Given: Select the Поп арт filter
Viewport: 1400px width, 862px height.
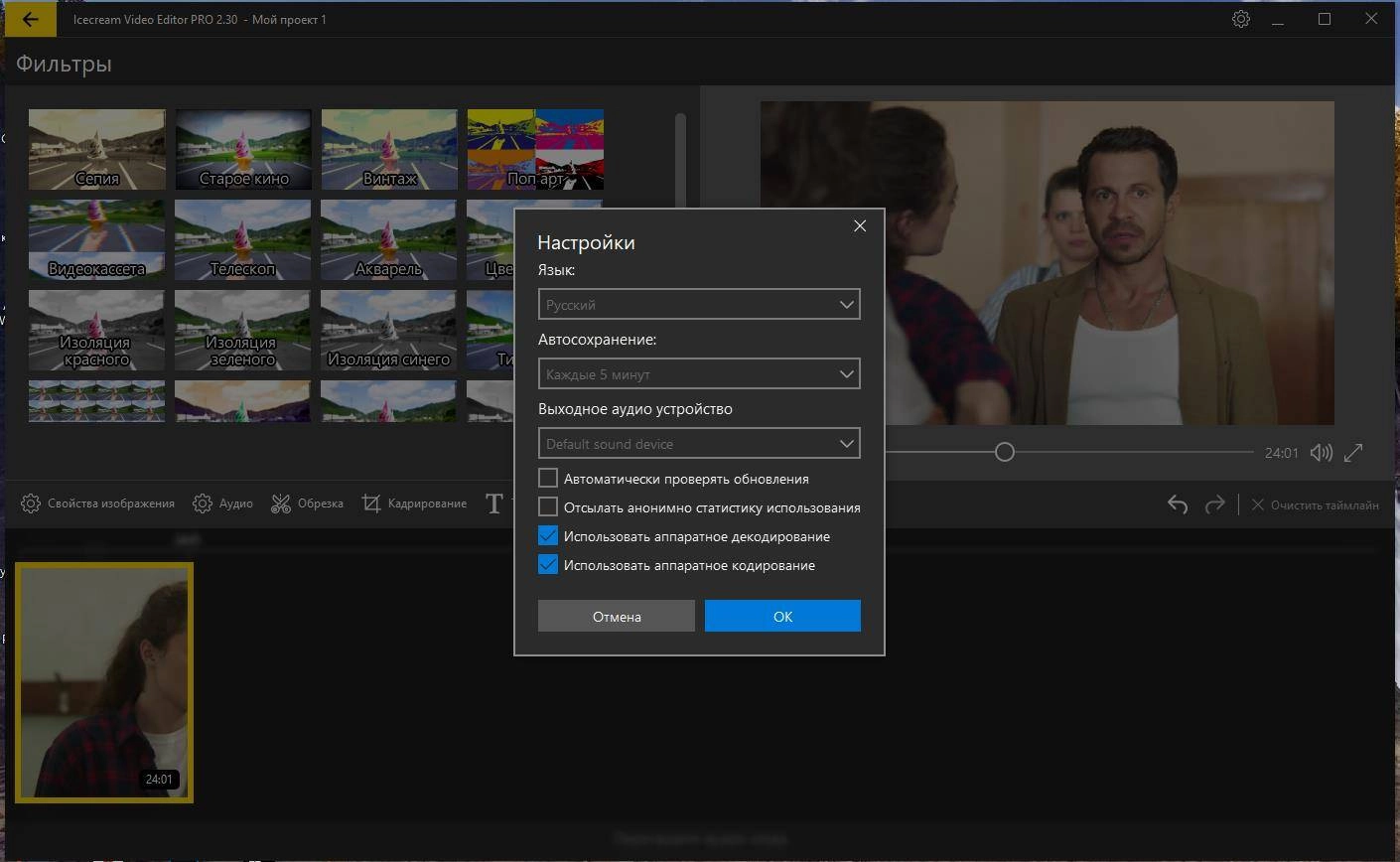Looking at the screenshot, I should (535, 149).
